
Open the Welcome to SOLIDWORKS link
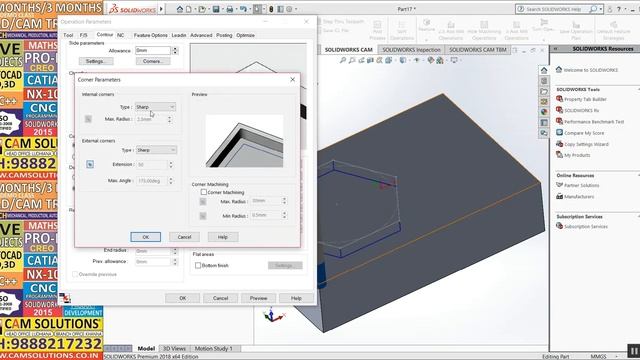pos(591,70)
